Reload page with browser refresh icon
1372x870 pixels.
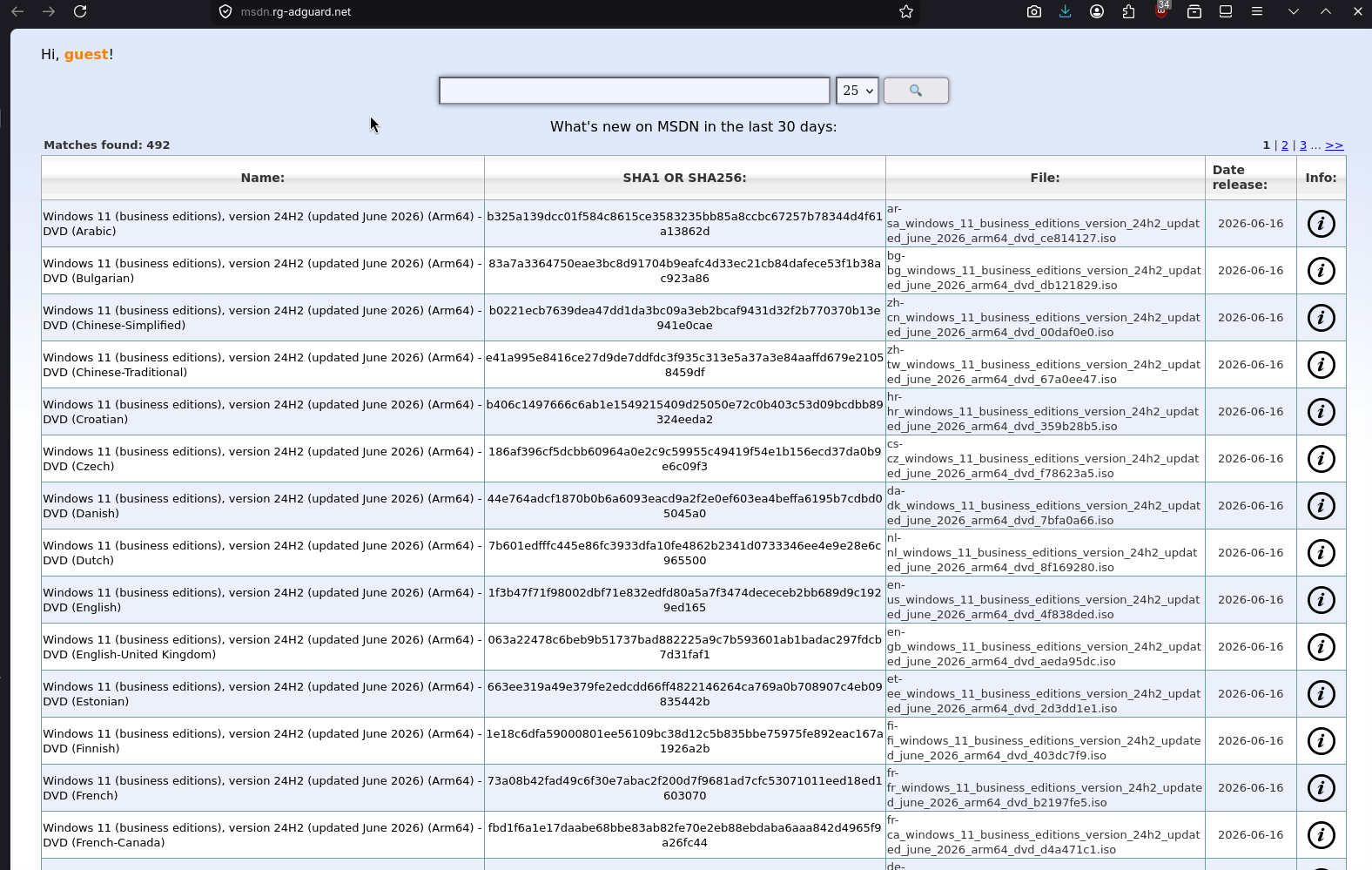click(x=80, y=11)
